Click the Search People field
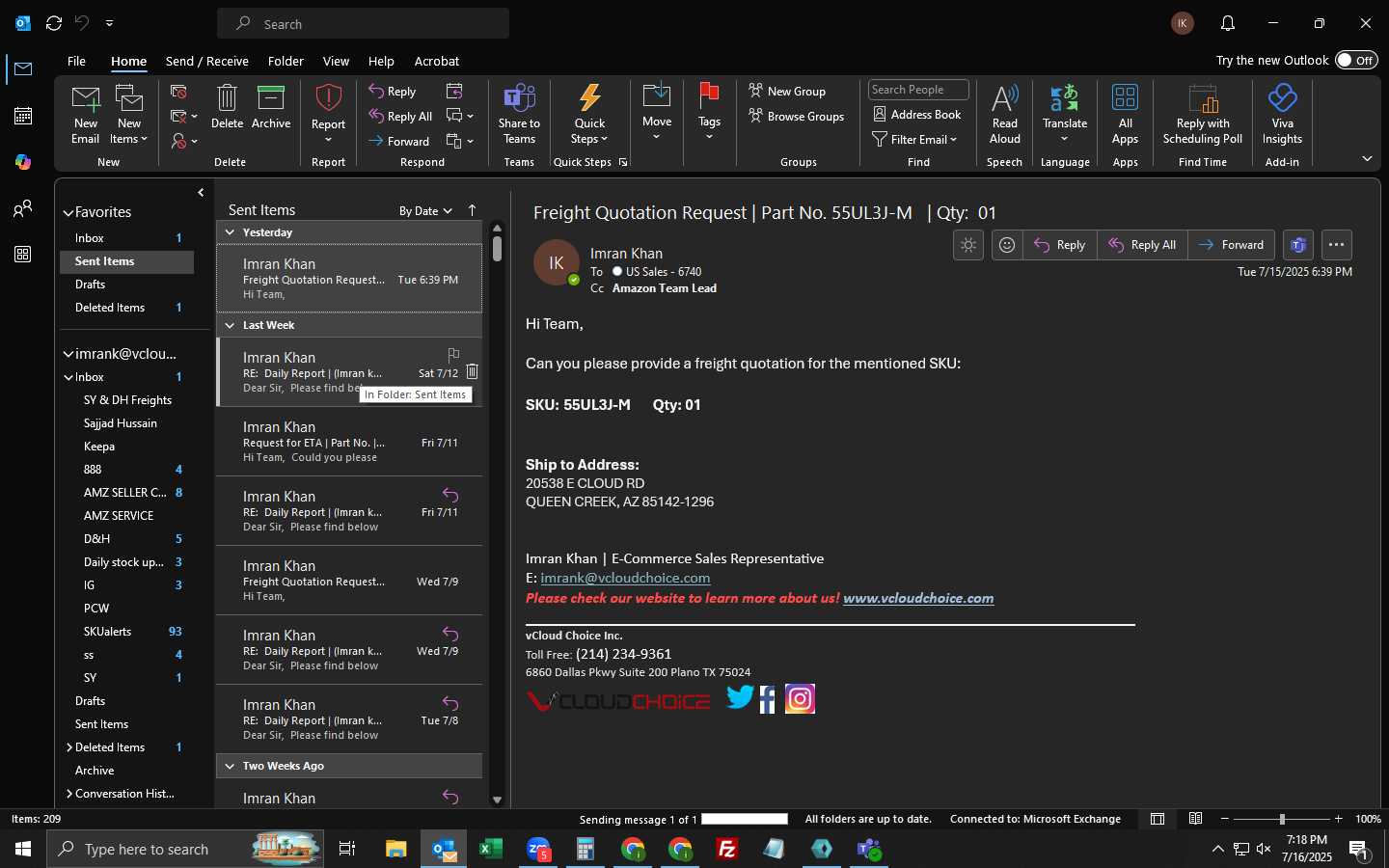1389x868 pixels. coord(918,90)
